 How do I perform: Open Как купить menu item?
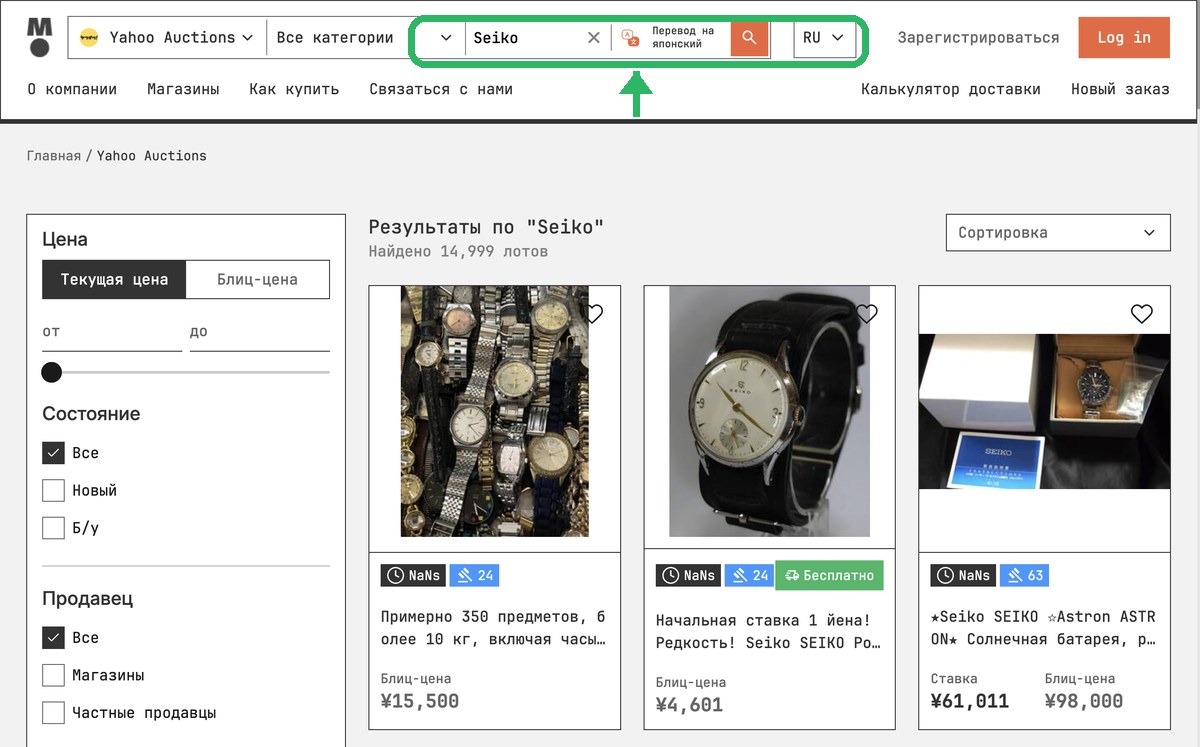(x=294, y=89)
